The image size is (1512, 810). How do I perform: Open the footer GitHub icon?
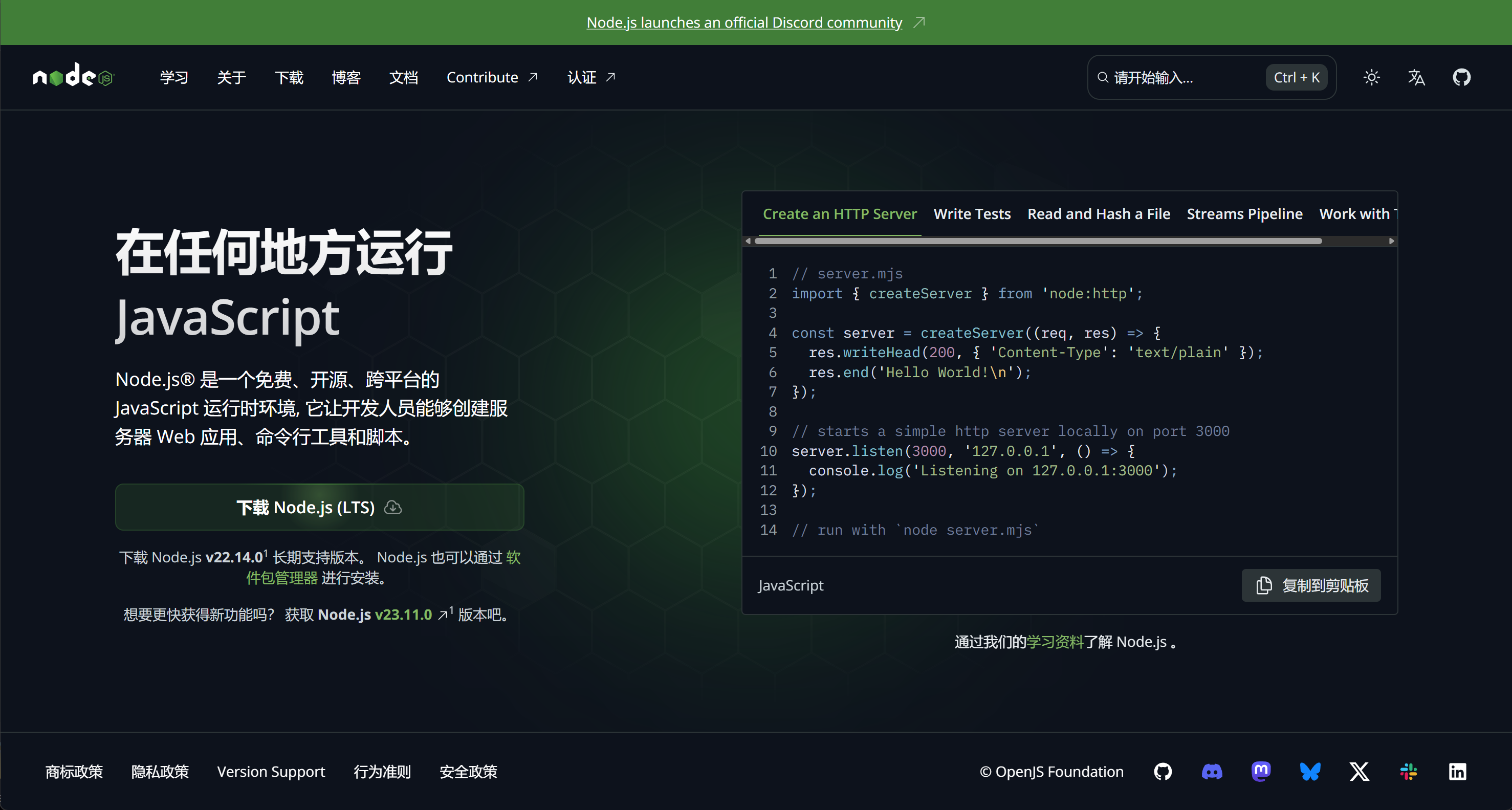click(x=1163, y=771)
